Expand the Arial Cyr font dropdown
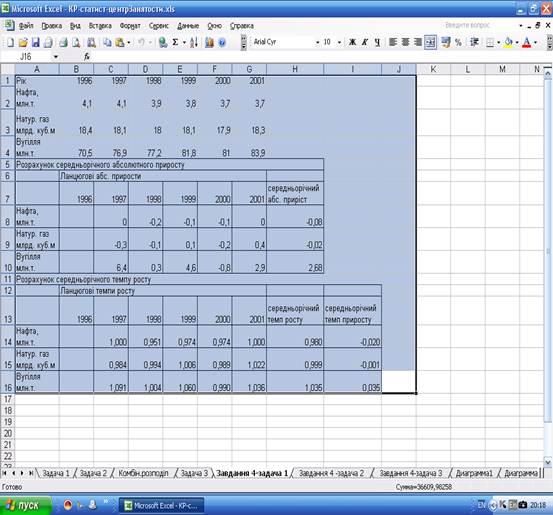The image size is (553, 515). point(317,42)
